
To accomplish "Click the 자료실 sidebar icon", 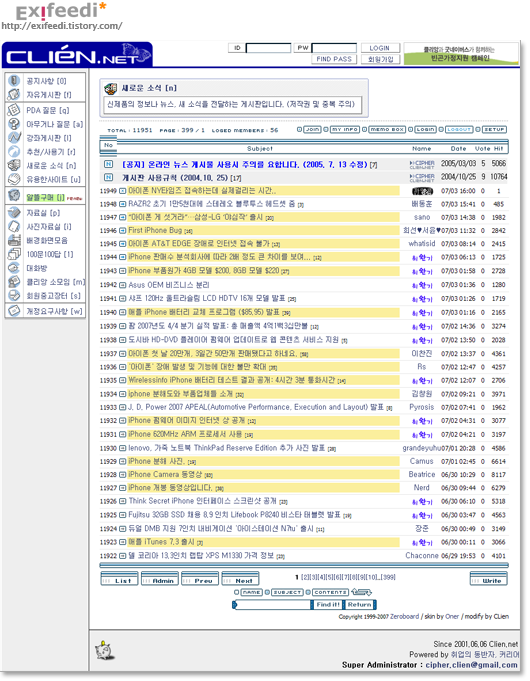I will click(x=14, y=212).
